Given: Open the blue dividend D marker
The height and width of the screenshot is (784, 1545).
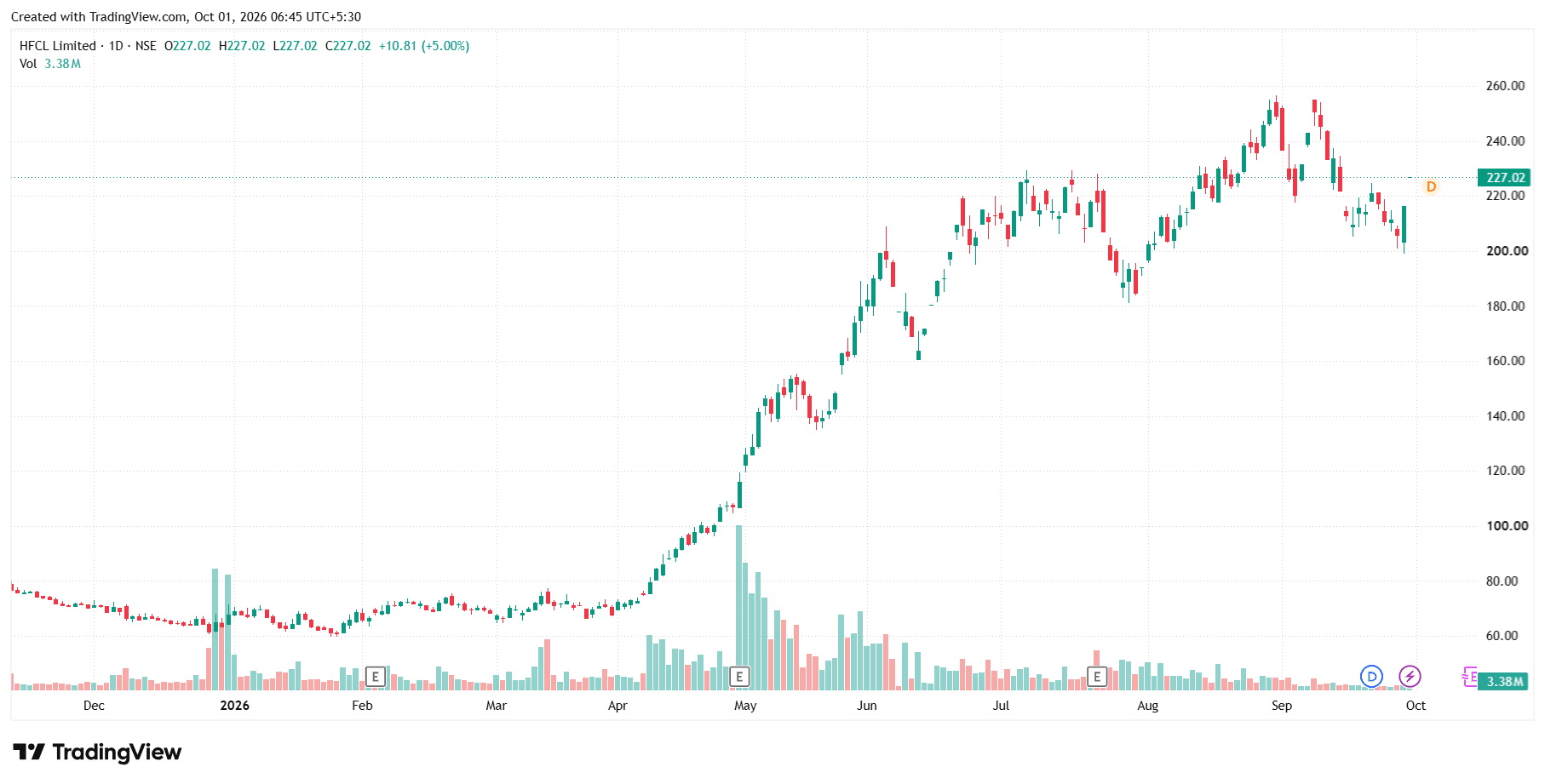Looking at the screenshot, I should click(x=1371, y=677).
